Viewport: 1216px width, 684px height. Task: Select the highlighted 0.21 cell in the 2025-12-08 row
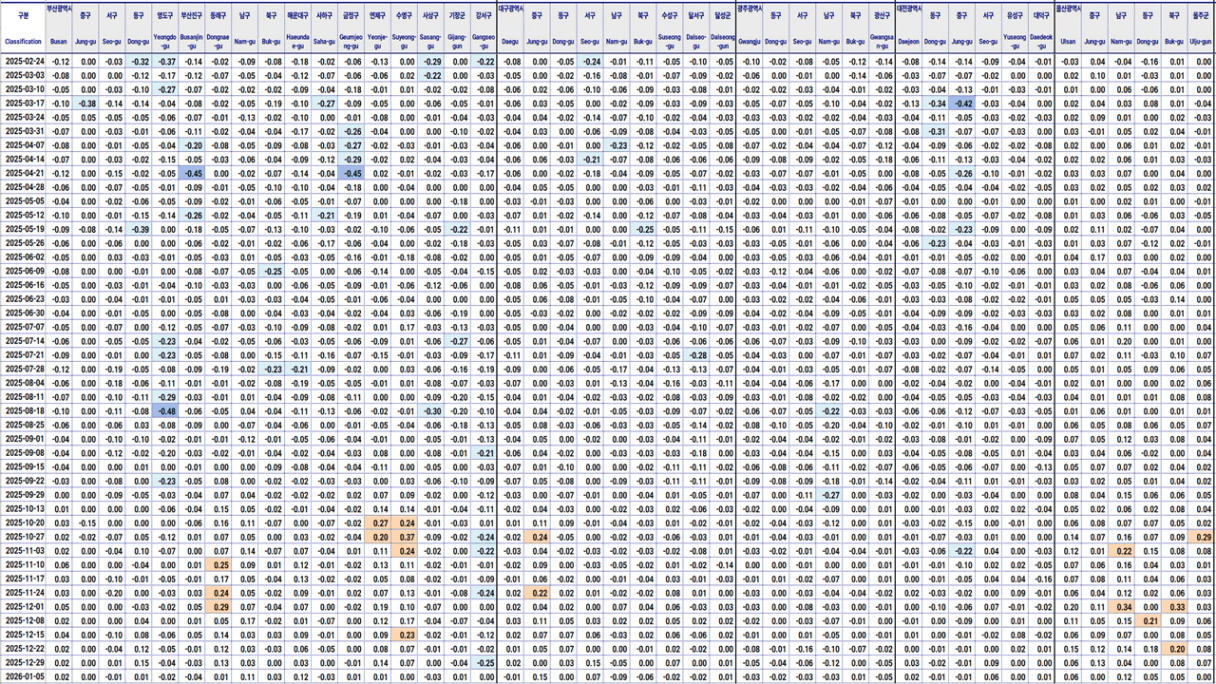[1148, 620]
